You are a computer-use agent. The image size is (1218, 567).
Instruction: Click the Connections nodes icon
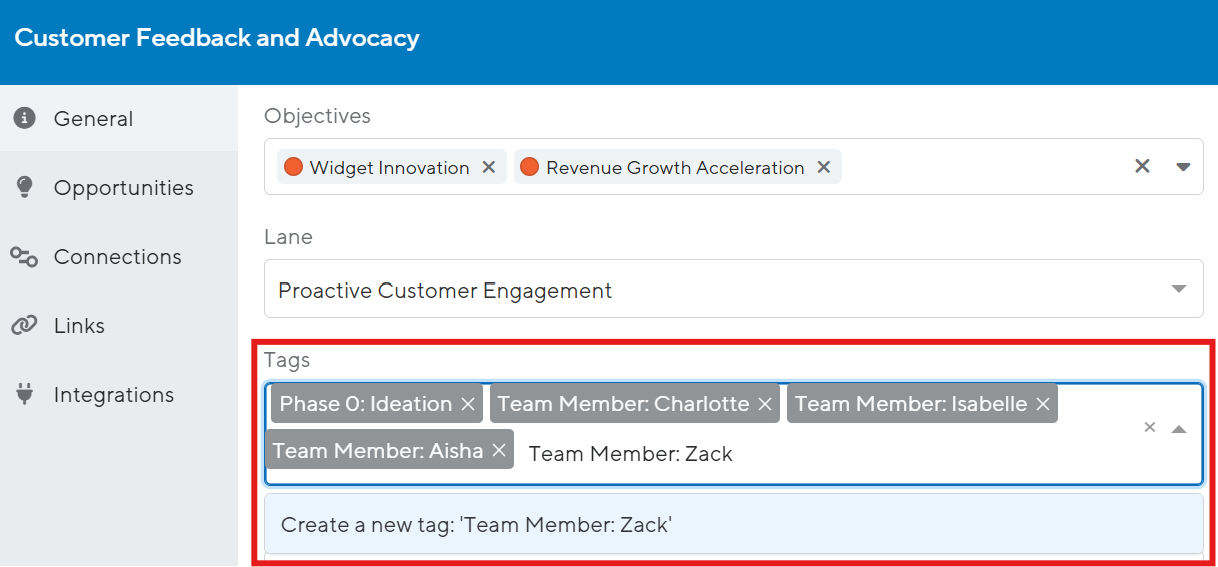click(25, 257)
